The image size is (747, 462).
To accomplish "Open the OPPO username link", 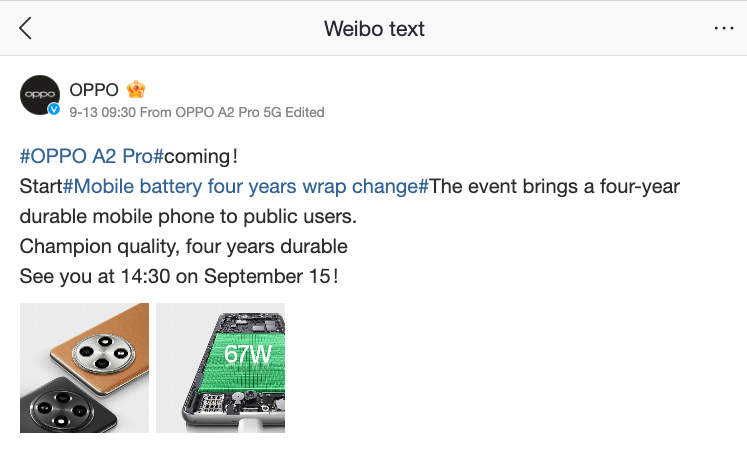I will click(94, 88).
